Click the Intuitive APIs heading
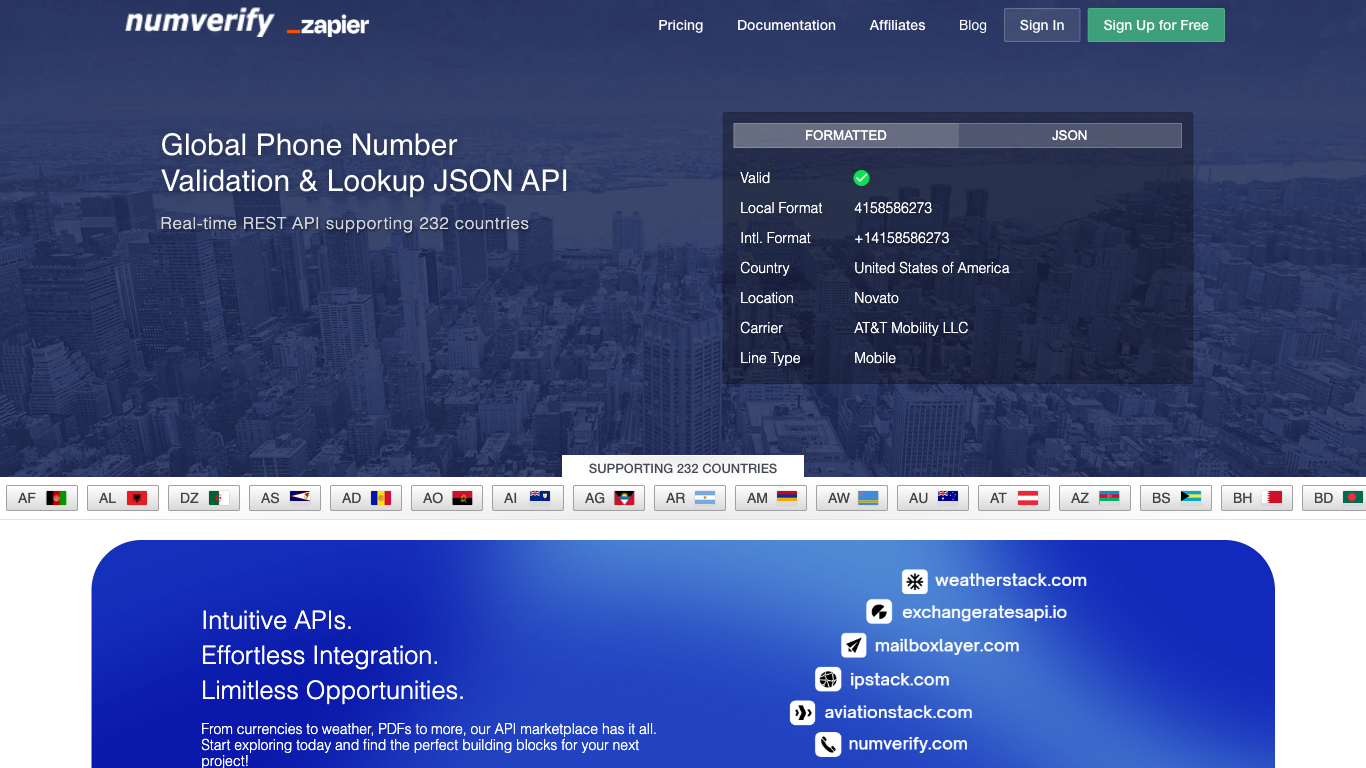1366x768 pixels. (277, 621)
